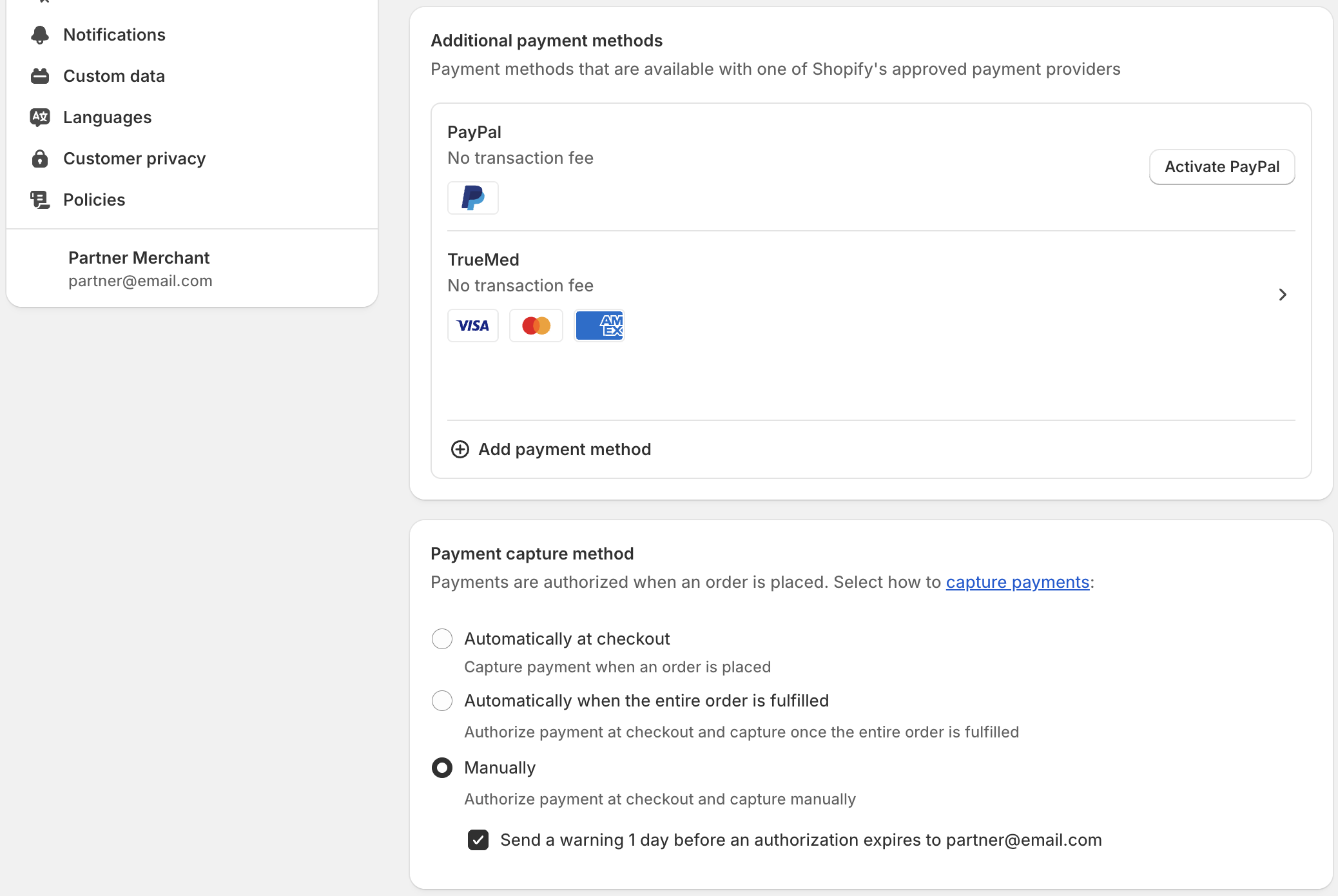Select the Automatically at checkout radio button

point(442,638)
